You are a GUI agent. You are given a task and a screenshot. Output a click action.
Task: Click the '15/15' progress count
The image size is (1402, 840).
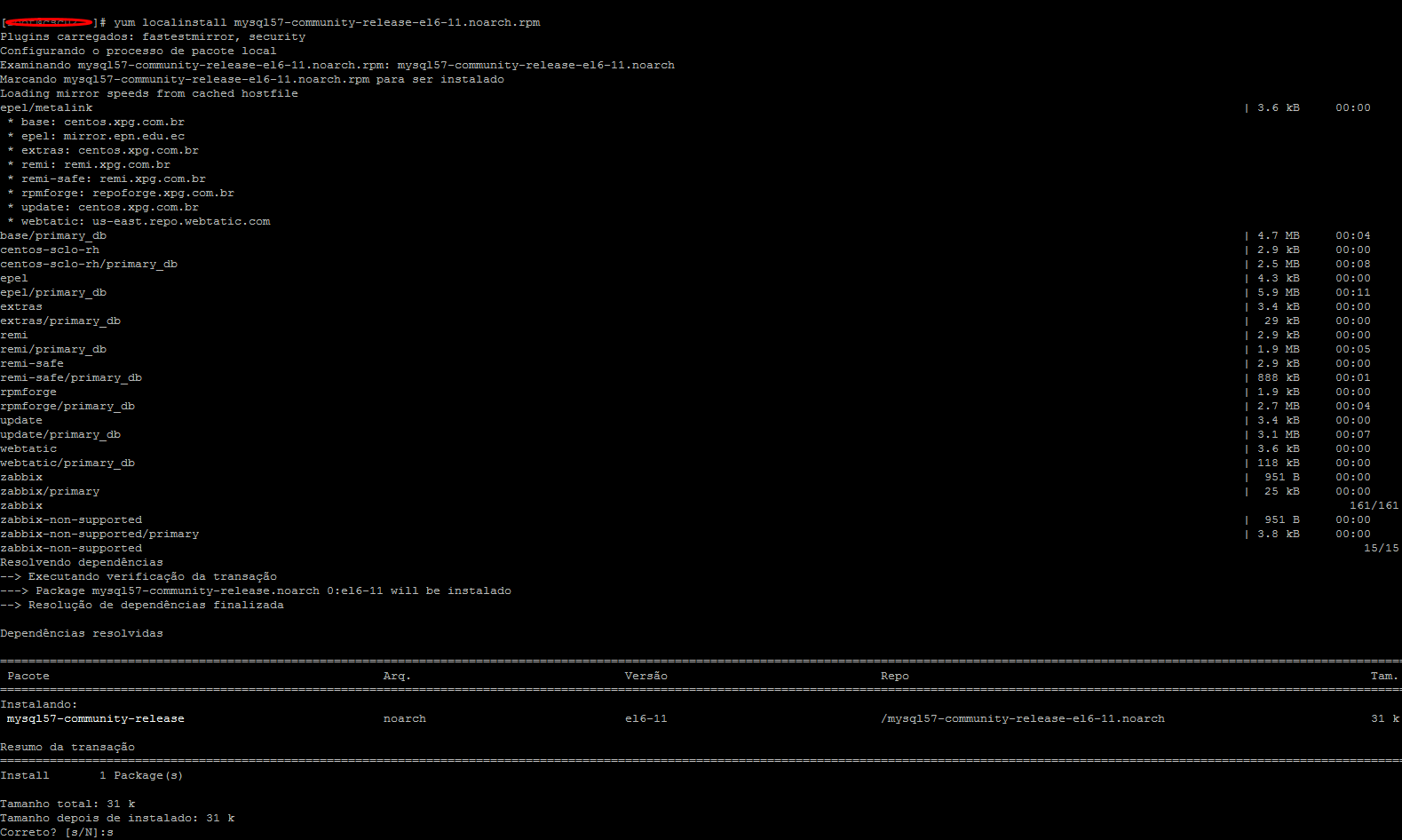coord(1382,548)
